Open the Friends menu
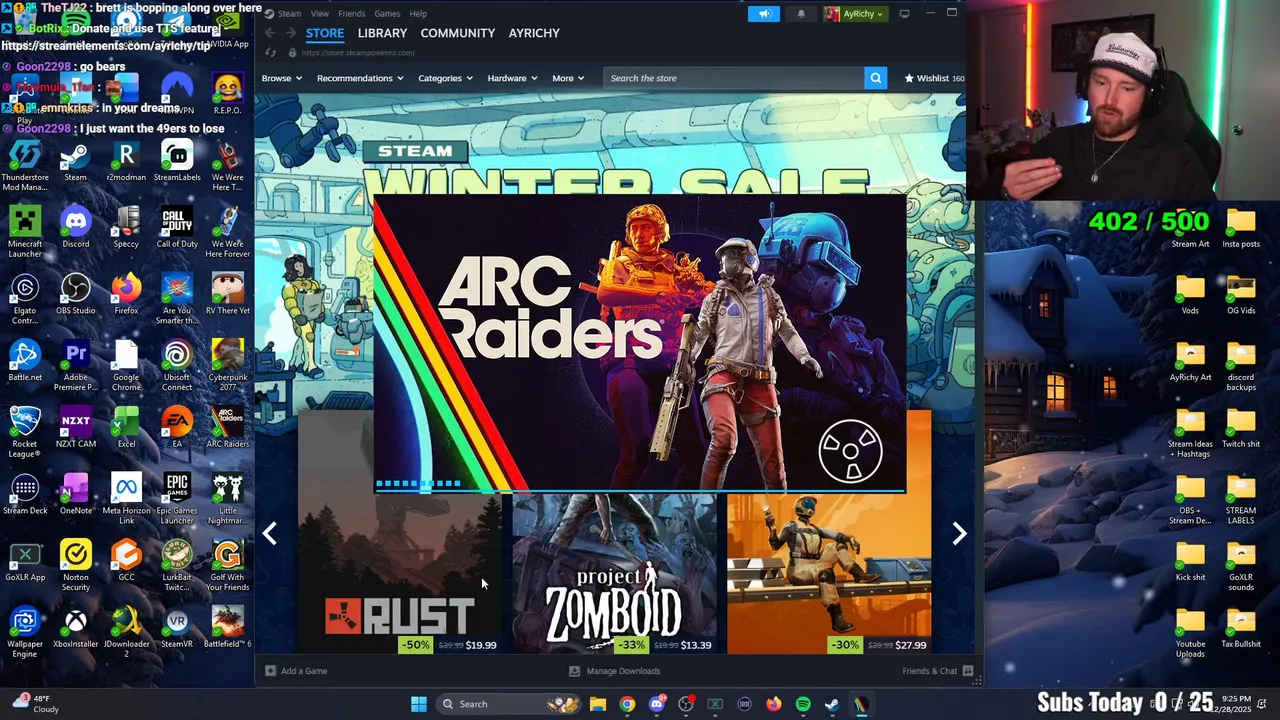Screen dimensions: 1280x720 coord(352,14)
